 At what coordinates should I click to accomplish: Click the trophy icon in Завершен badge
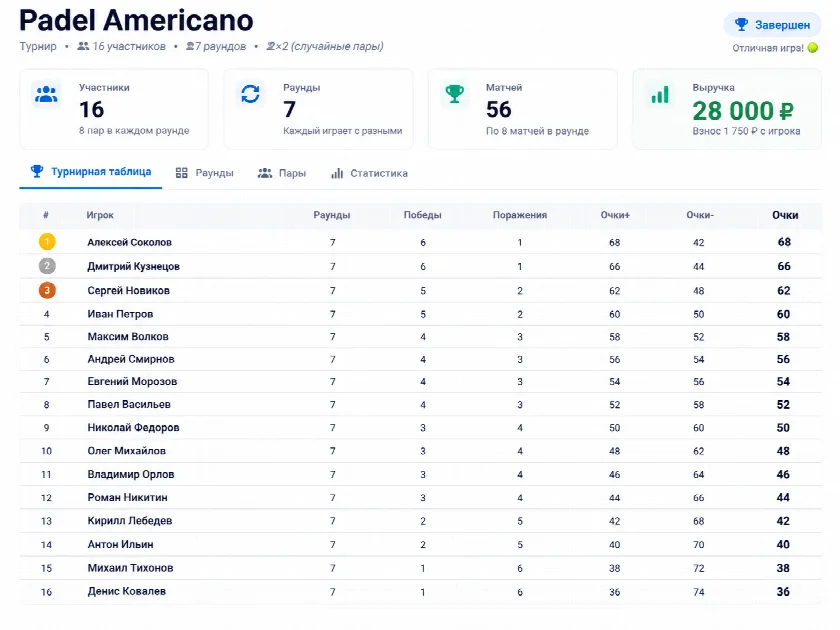click(x=741, y=25)
